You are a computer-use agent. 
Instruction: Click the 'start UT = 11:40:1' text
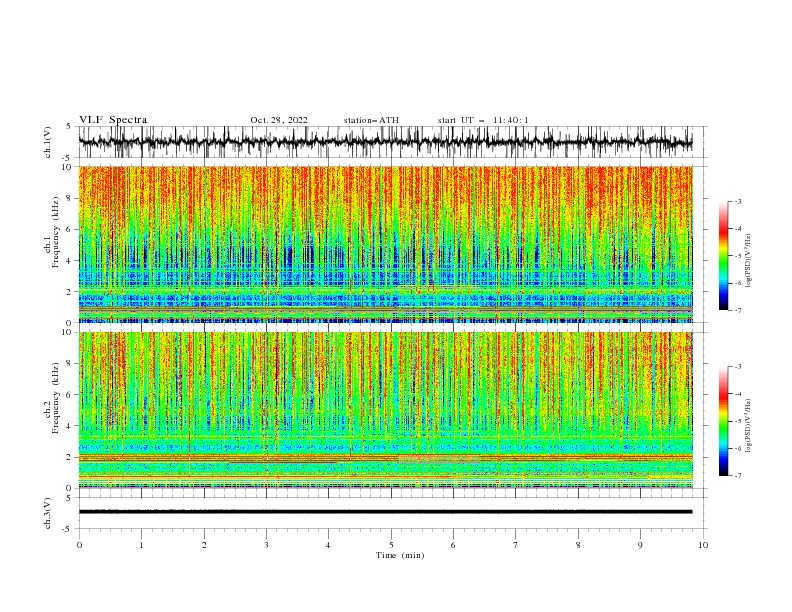click(x=483, y=120)
